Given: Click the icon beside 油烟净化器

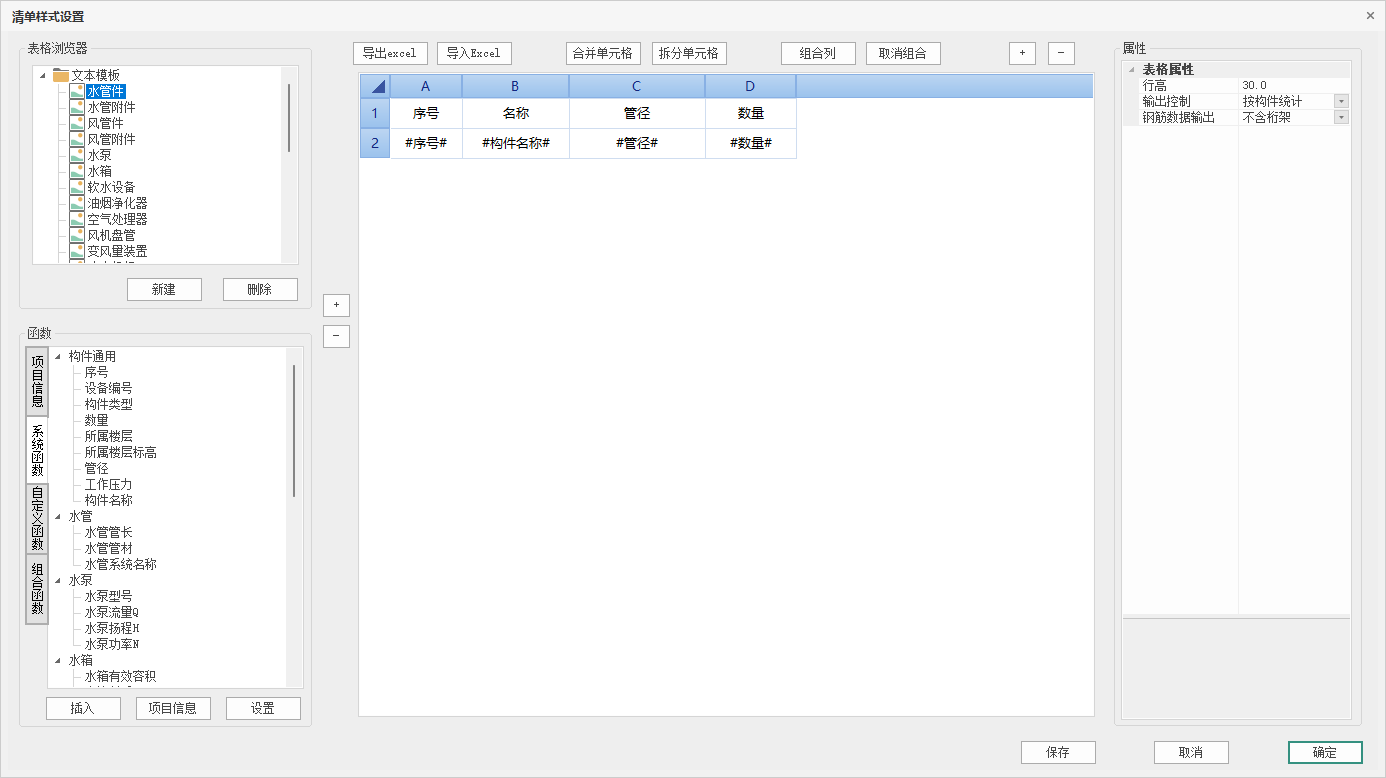Looking at the screenshot, I should point(77,203).
